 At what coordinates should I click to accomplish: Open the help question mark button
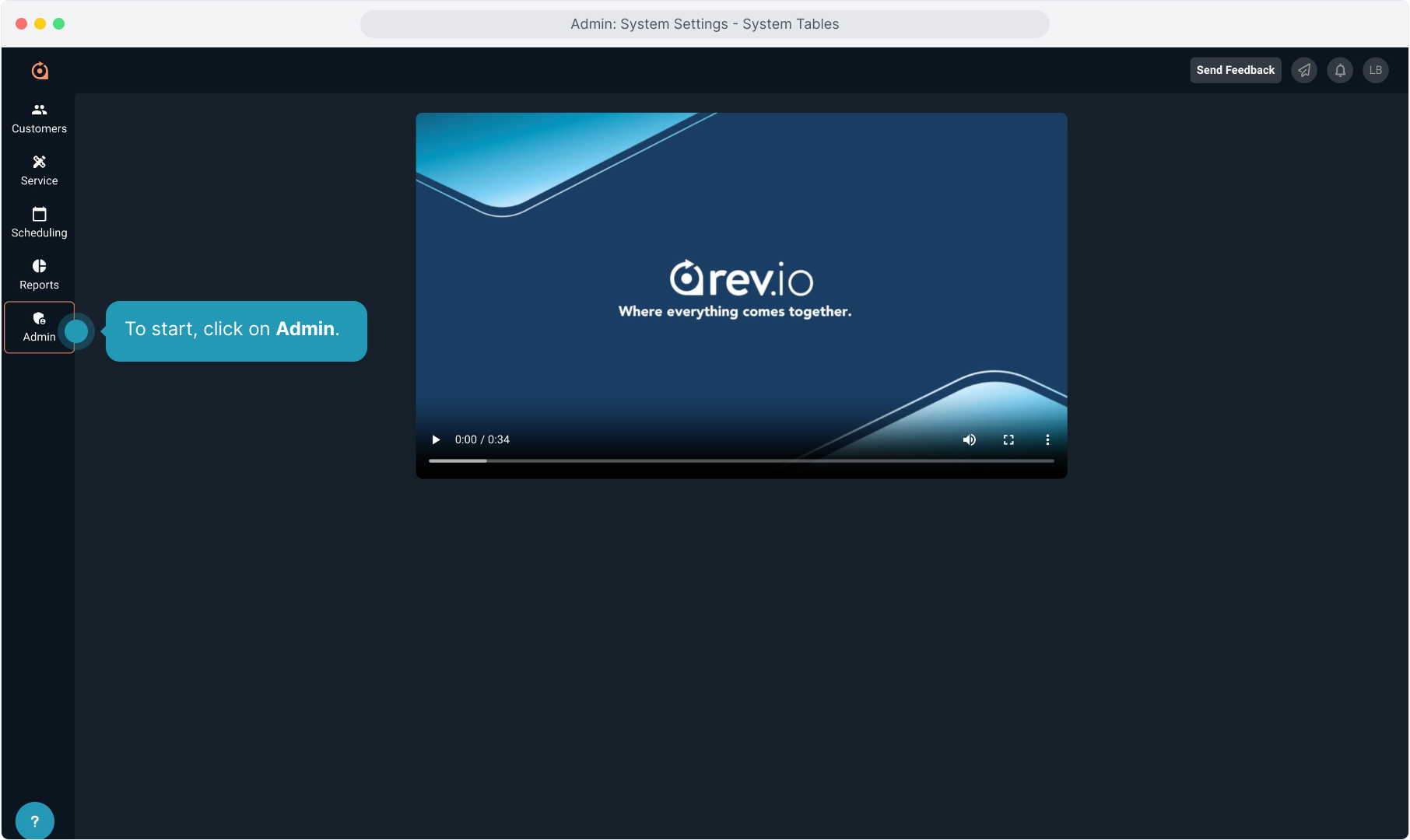pos(34,821)
